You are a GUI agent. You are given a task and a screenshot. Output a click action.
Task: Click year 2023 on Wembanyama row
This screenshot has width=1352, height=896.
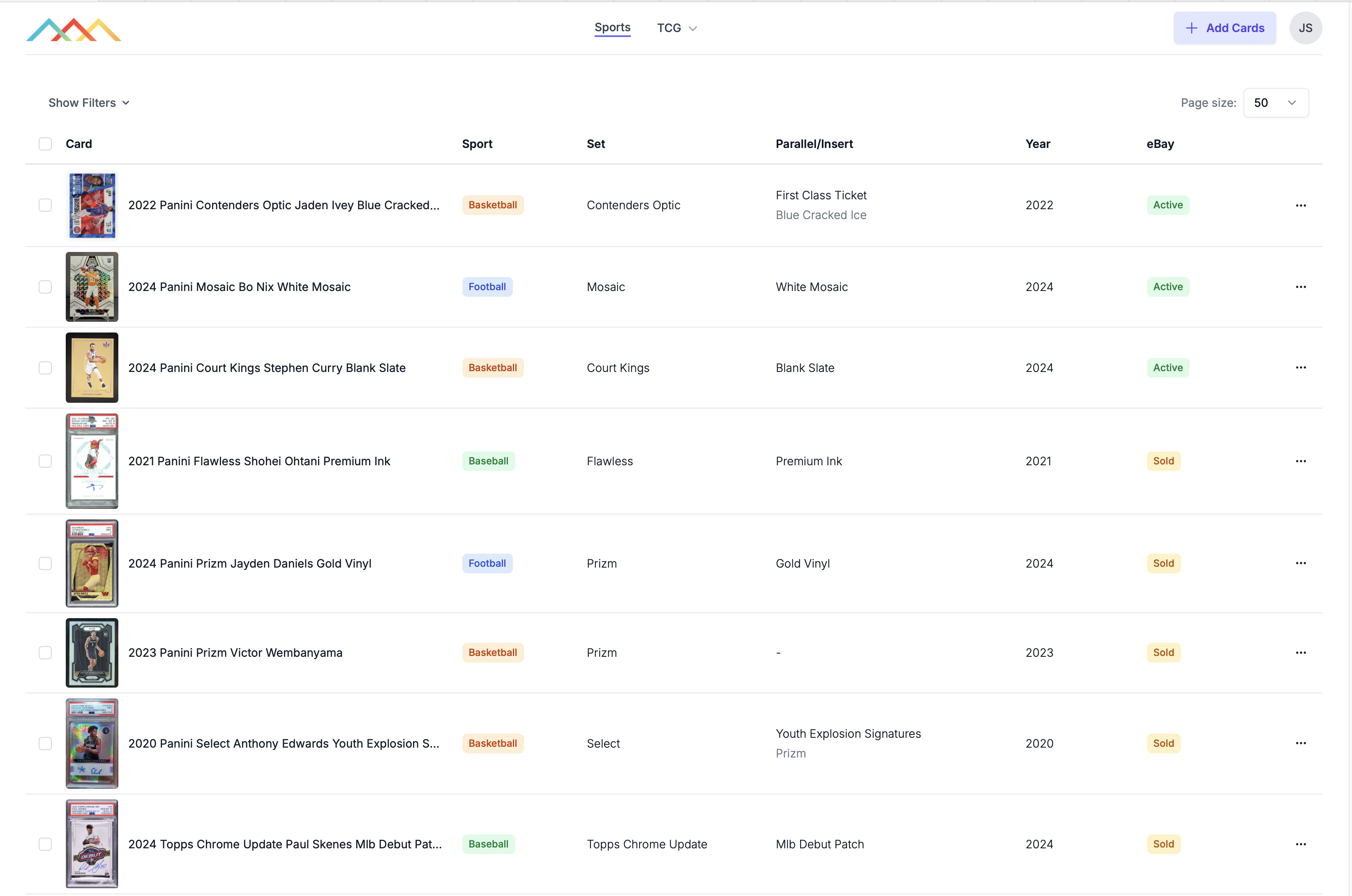pyautogui.click(x=1039, y=653)
